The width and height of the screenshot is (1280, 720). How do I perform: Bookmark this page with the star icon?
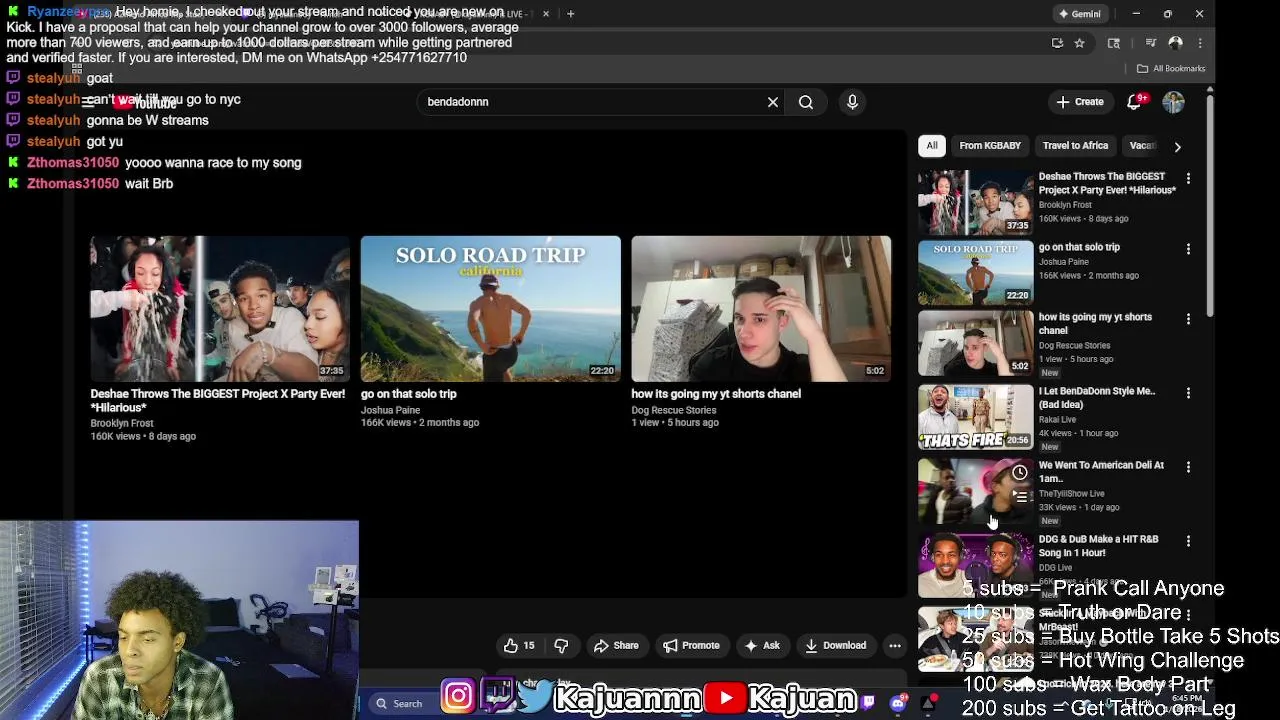pyautogui.click(x=1079, y=43)
